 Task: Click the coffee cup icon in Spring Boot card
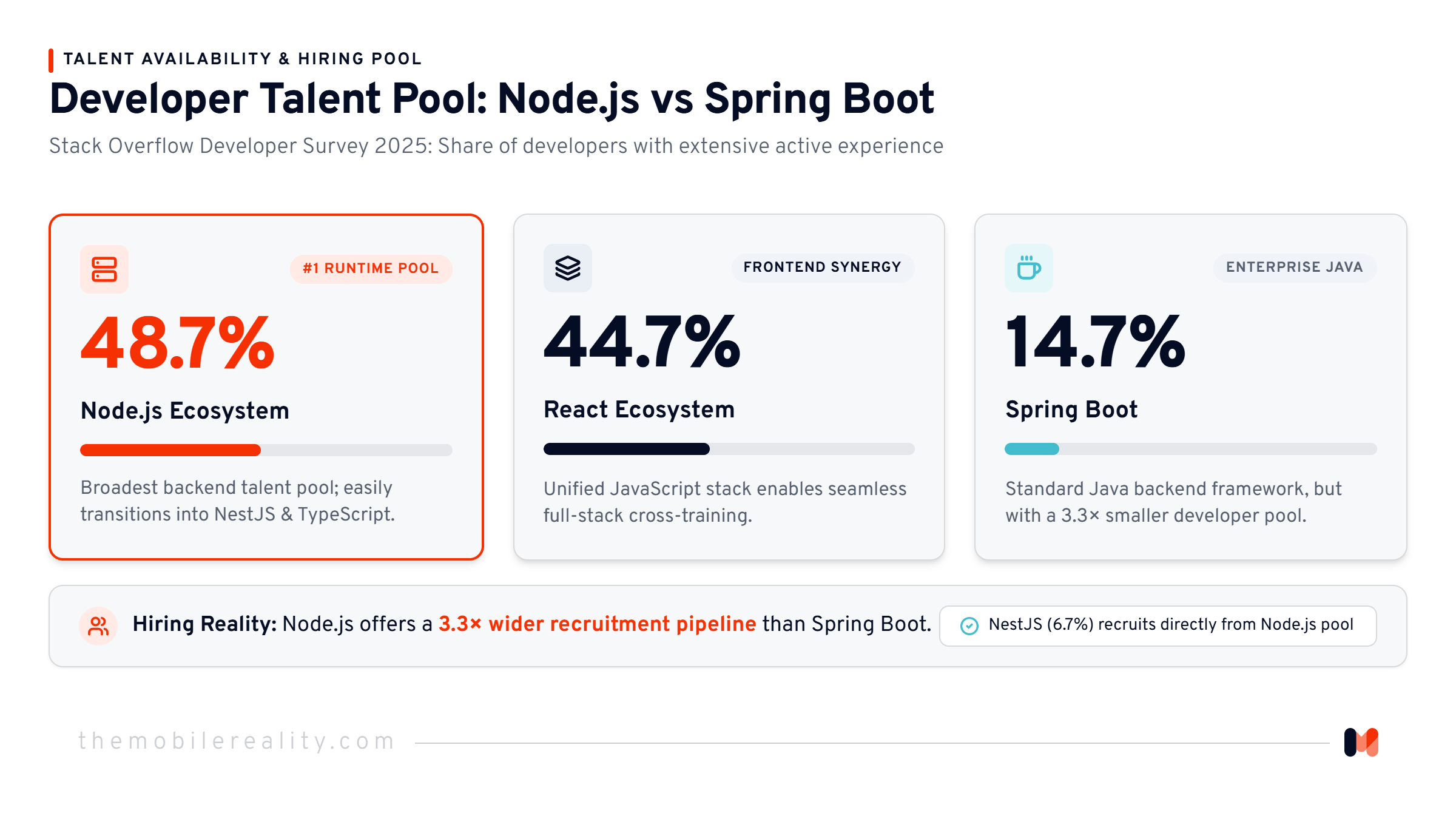click(1029, 268)
